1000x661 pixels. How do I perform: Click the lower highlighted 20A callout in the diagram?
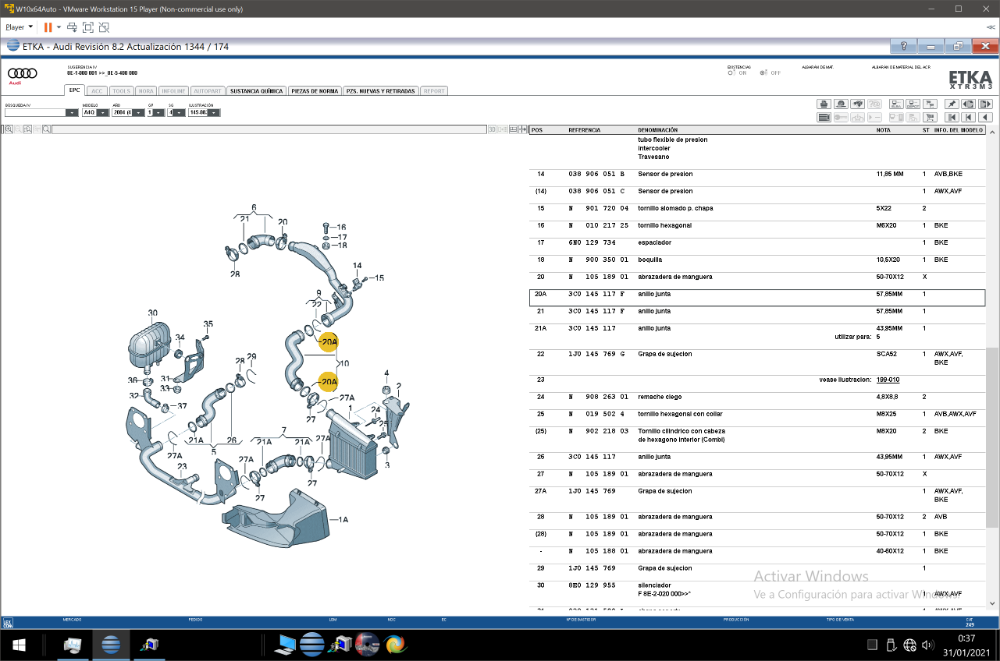(x=328, y=382)
